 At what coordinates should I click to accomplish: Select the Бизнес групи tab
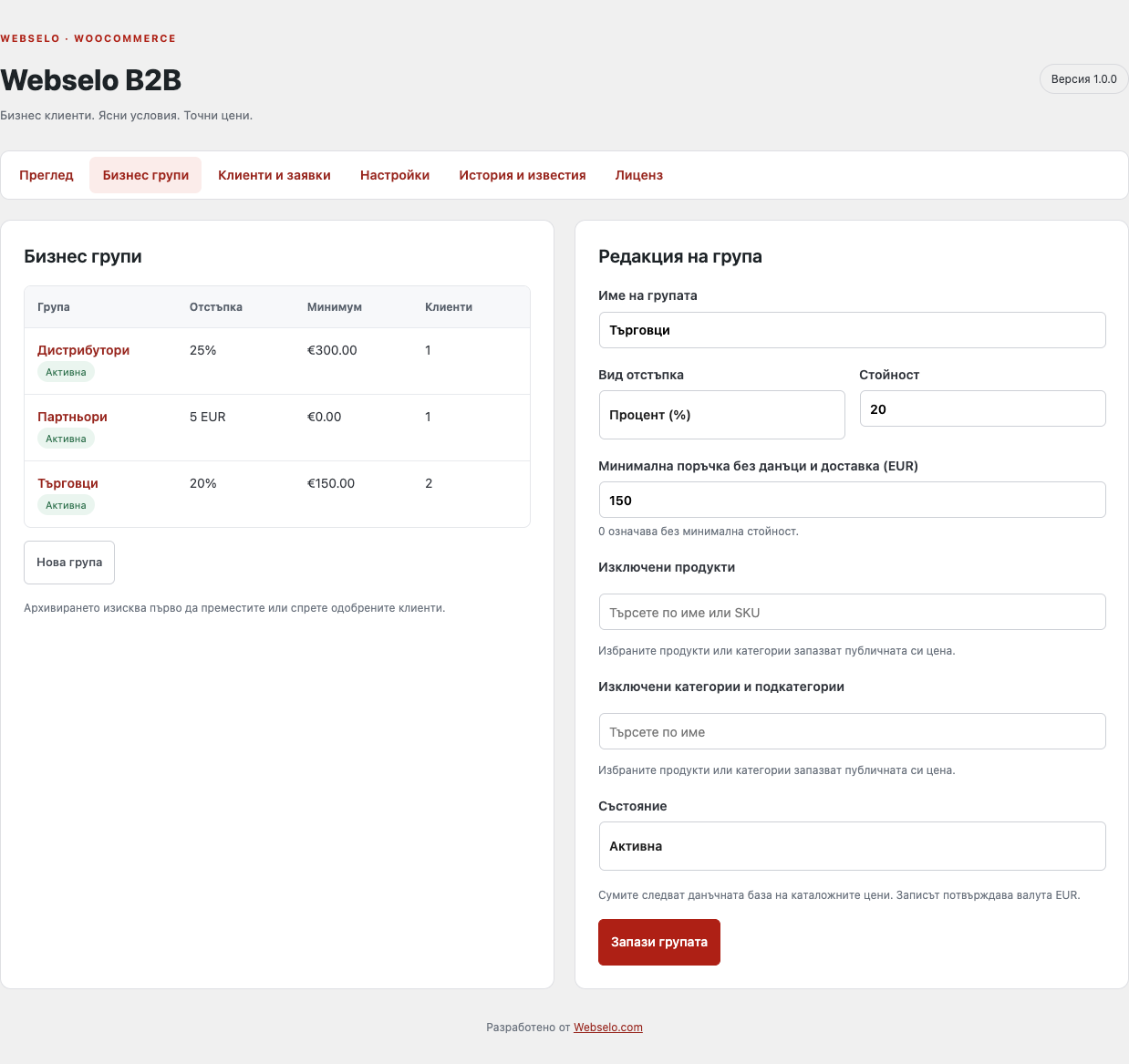(x=146, y=175)
